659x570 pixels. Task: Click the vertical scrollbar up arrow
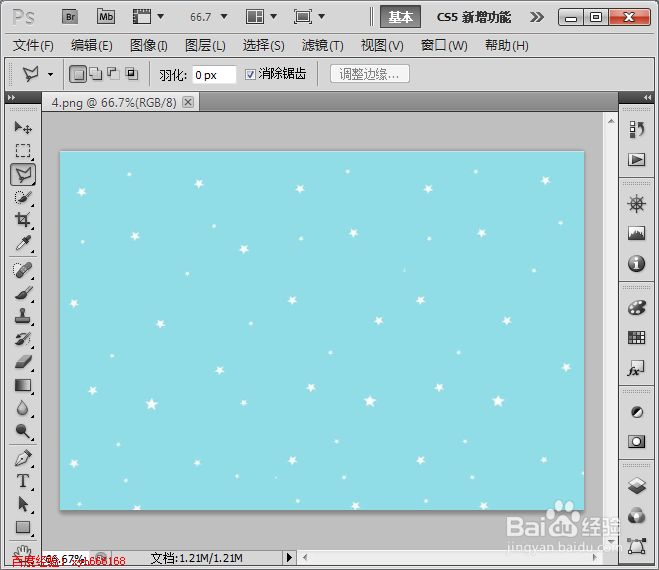point(611,121)
